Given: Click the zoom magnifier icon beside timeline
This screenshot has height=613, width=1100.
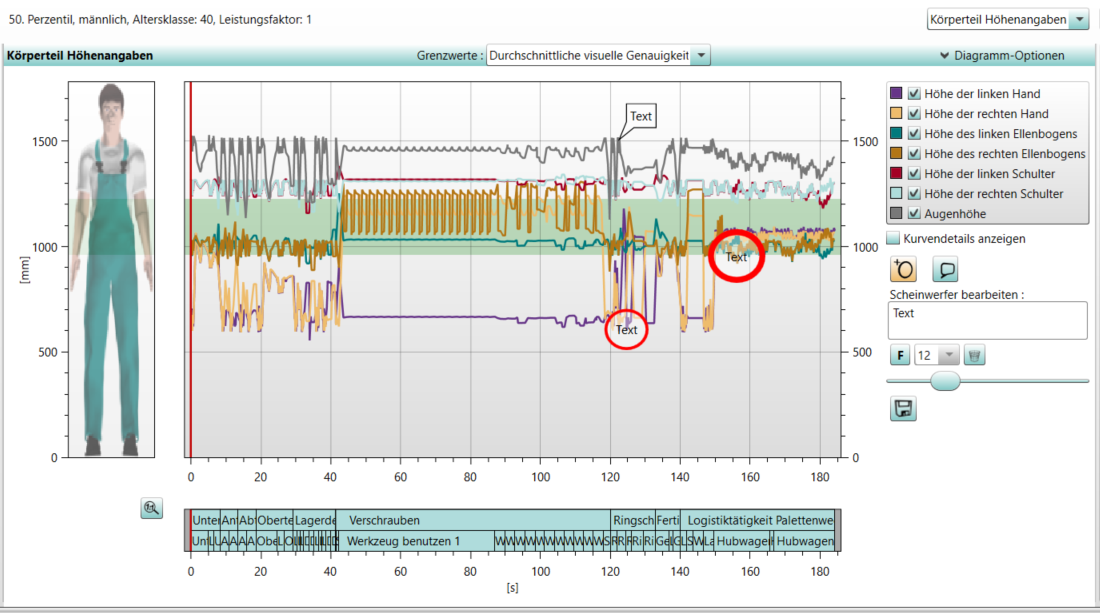Looking at the screenshot, I should point(152,509).
